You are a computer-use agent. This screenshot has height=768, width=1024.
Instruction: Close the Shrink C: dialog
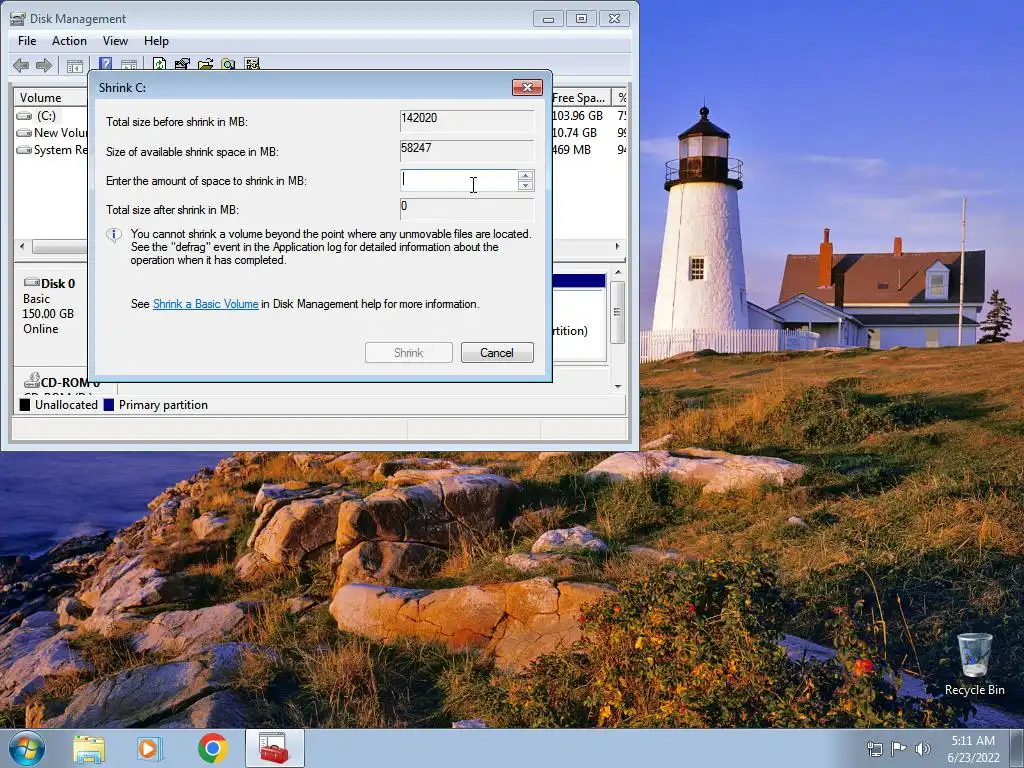[528, 88]
